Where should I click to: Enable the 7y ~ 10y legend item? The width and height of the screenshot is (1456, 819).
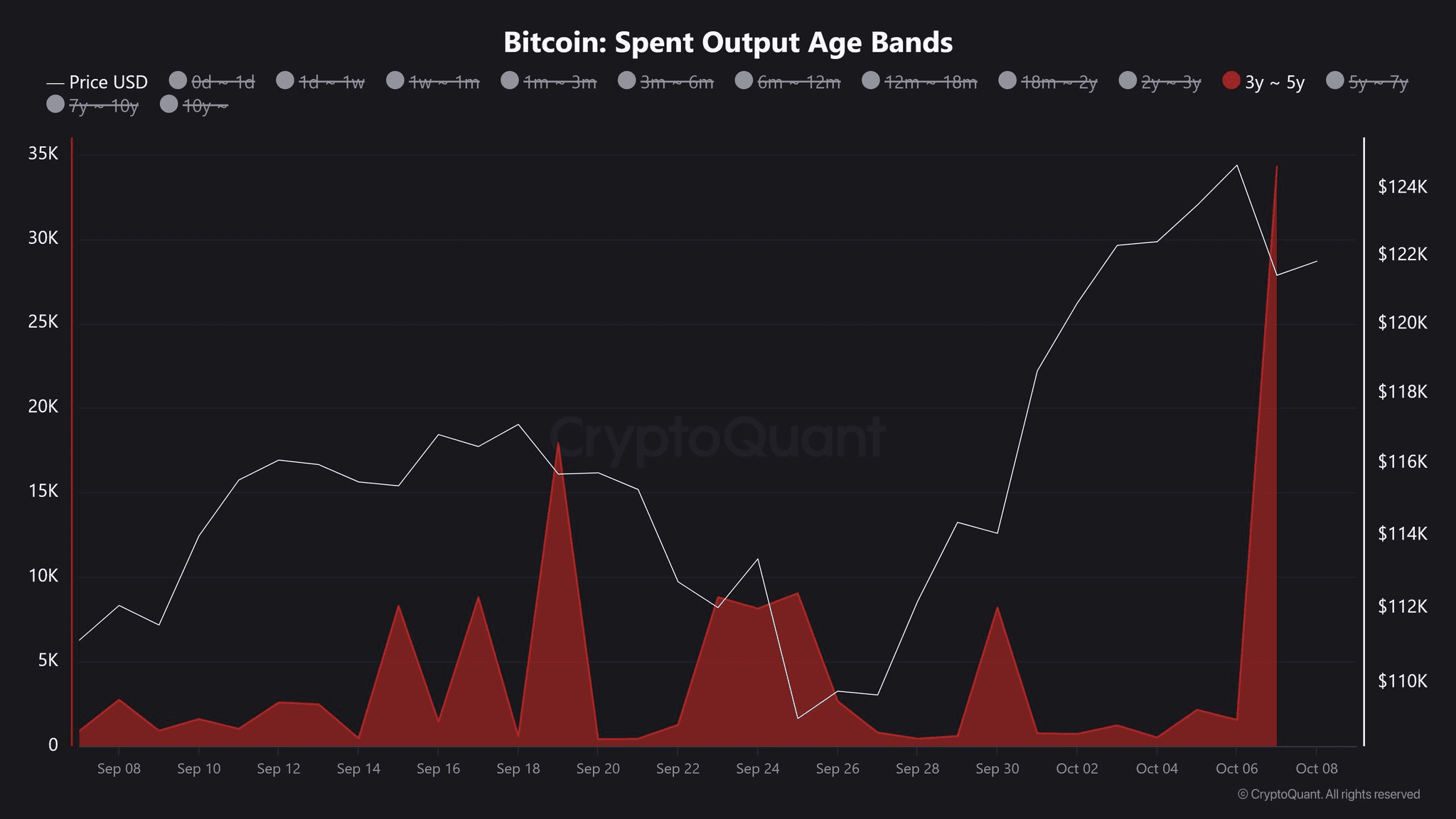tap(55, 105)
